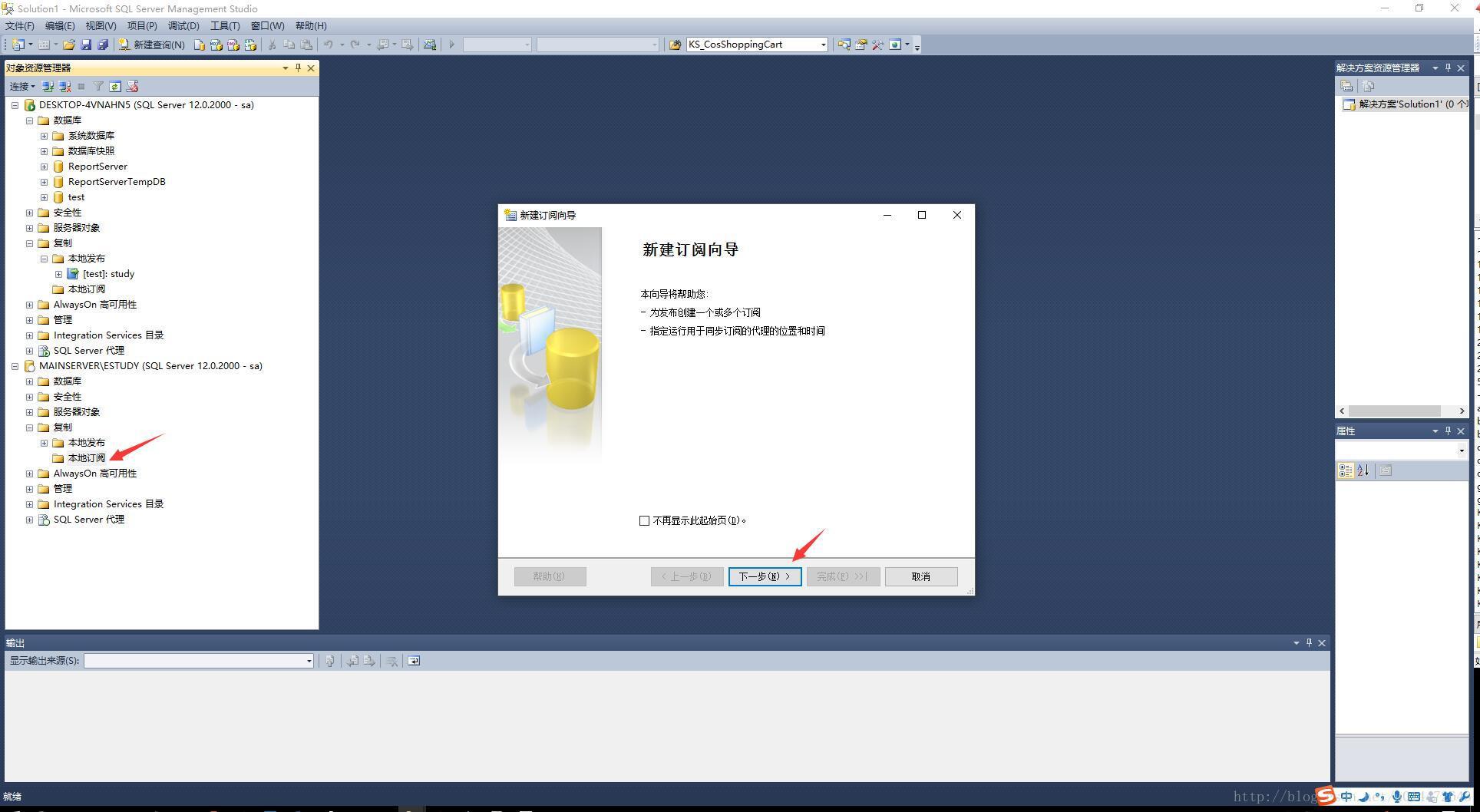This screenshot has width=1480, height=812.
Task: Check the 不再显示此起始页 checkbox
Action: (645, 520)
